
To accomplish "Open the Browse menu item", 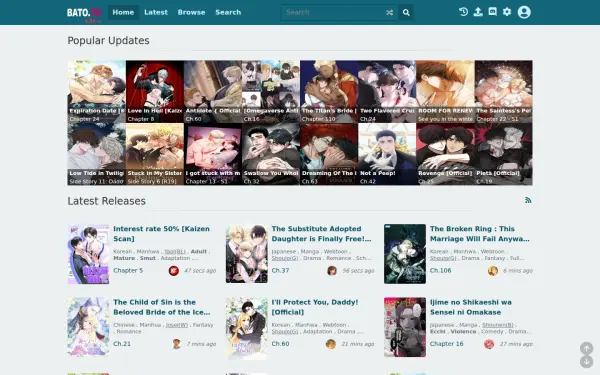I will (191, 12).
